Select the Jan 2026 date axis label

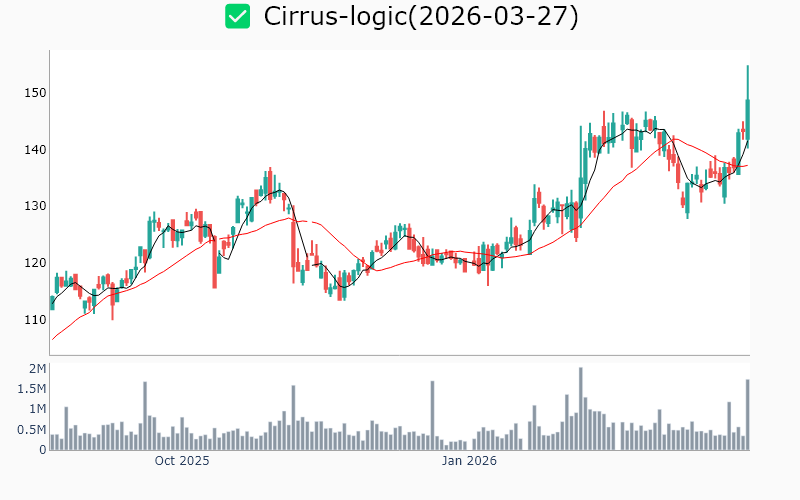click(470, 461)
